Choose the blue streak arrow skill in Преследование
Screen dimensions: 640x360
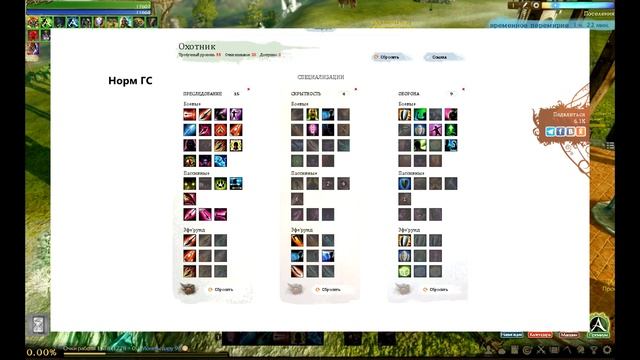tap(189, 130)
